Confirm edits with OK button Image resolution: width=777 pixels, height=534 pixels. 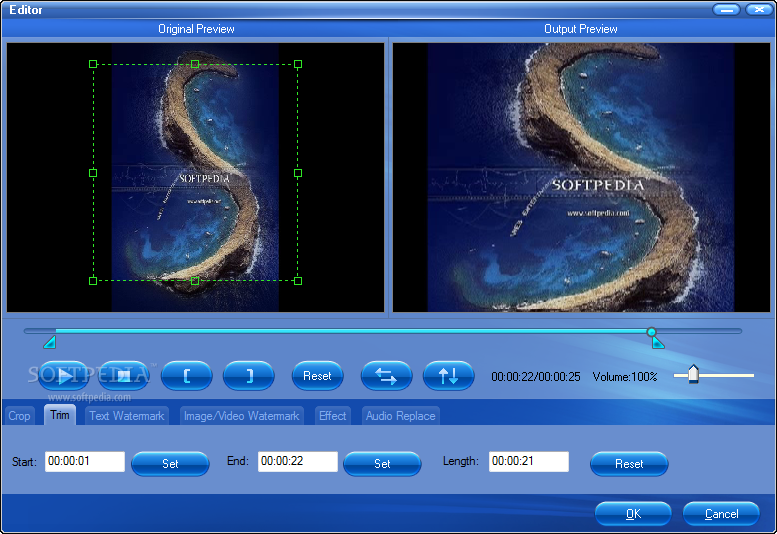[633, 514]
